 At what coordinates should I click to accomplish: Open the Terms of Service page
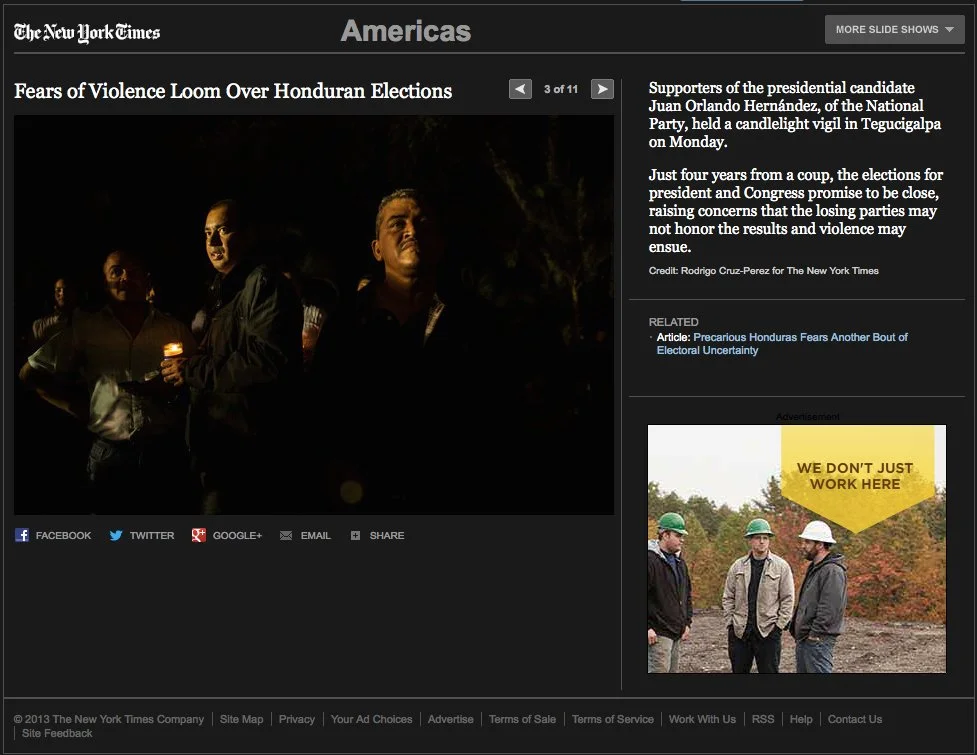612,719
